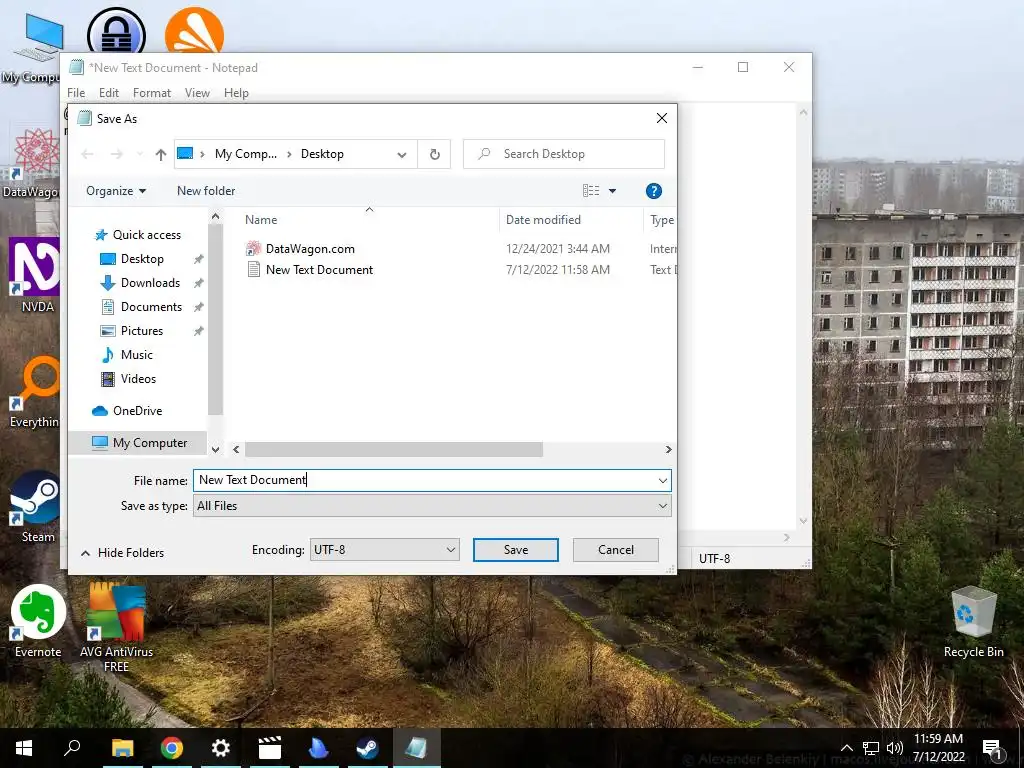The width and height of the screenshot is (1024, 768).
Task: Launch Chrome from the taskbar
Action: [171, 748]
